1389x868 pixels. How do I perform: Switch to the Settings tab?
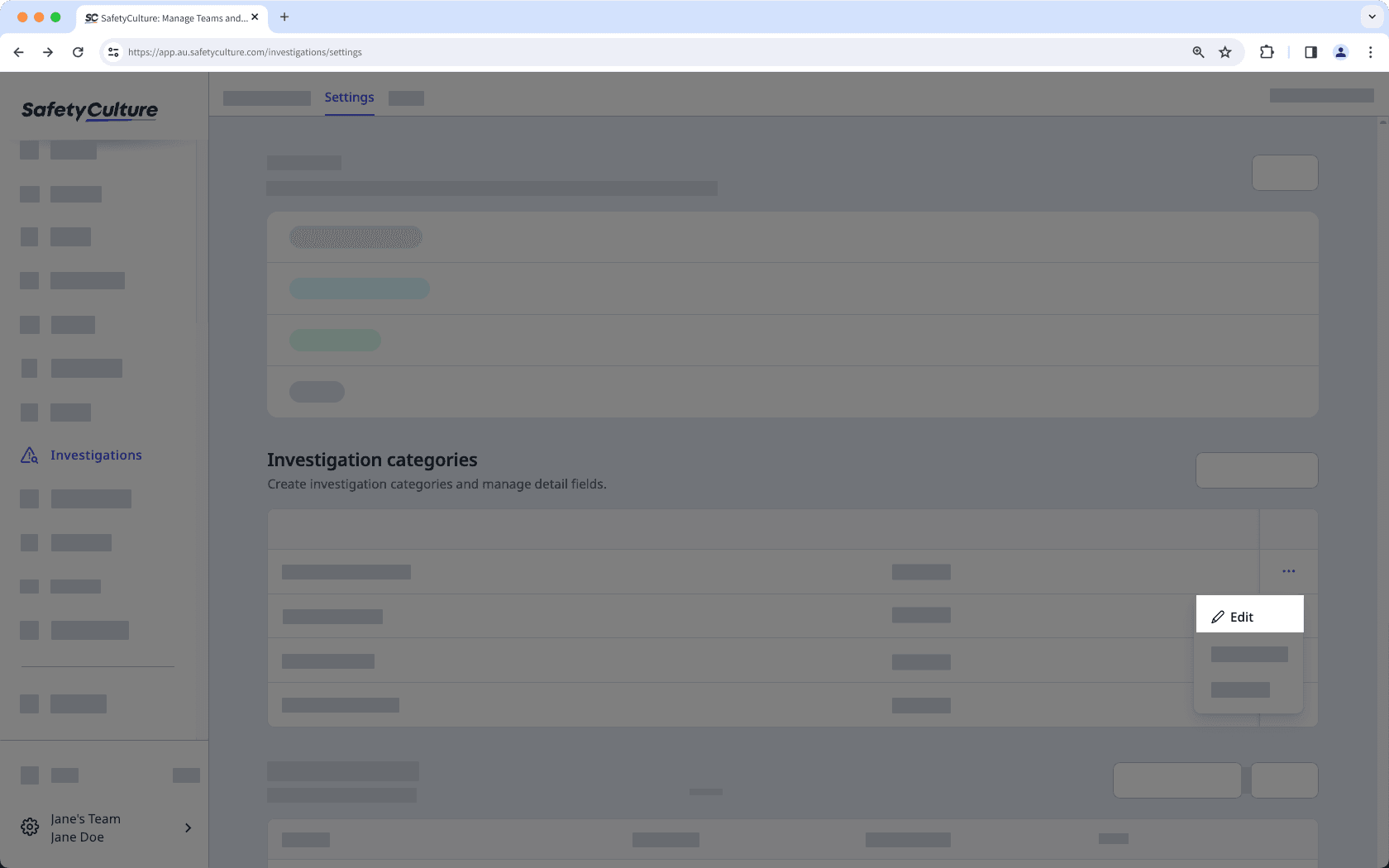349,97
